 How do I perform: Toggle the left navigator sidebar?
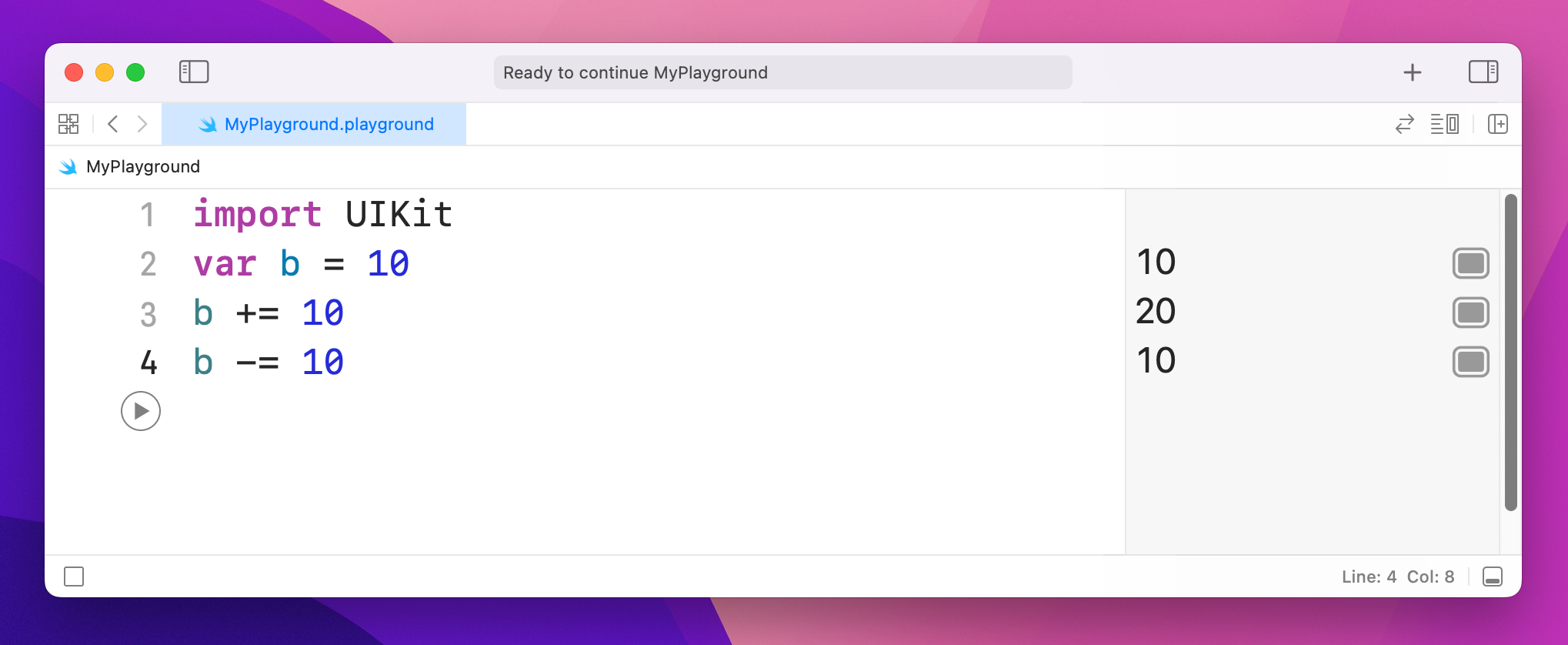point(194,72)
